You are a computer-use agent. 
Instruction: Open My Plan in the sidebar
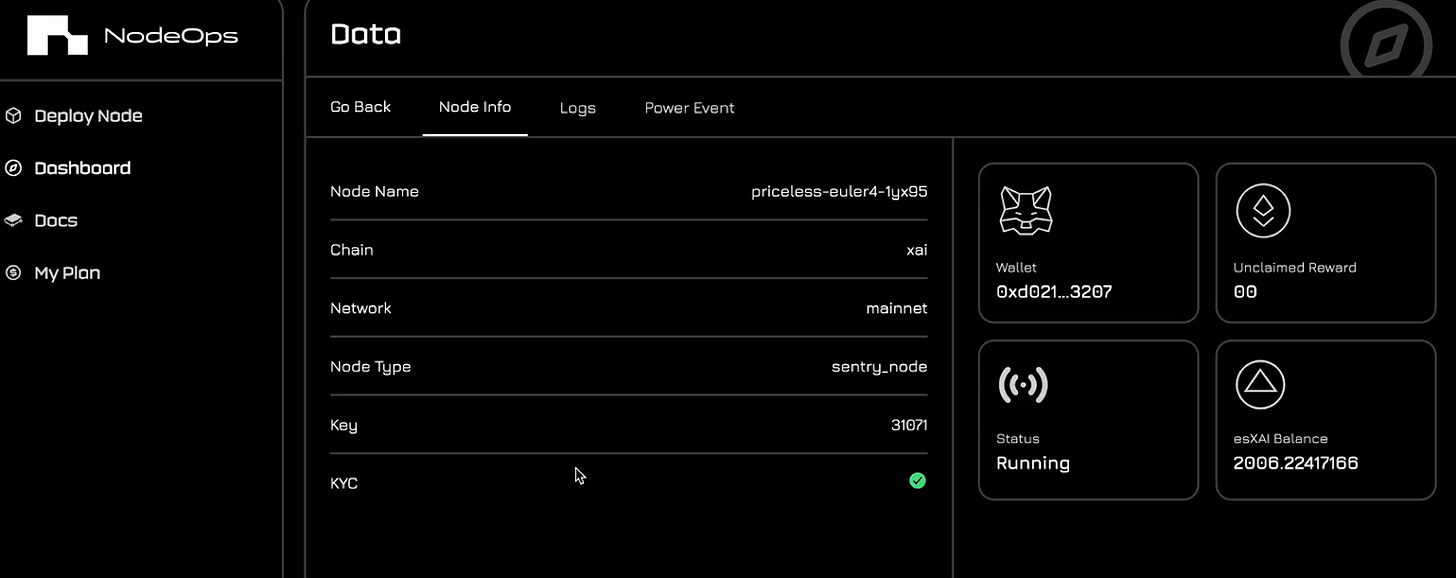point(67,273)
